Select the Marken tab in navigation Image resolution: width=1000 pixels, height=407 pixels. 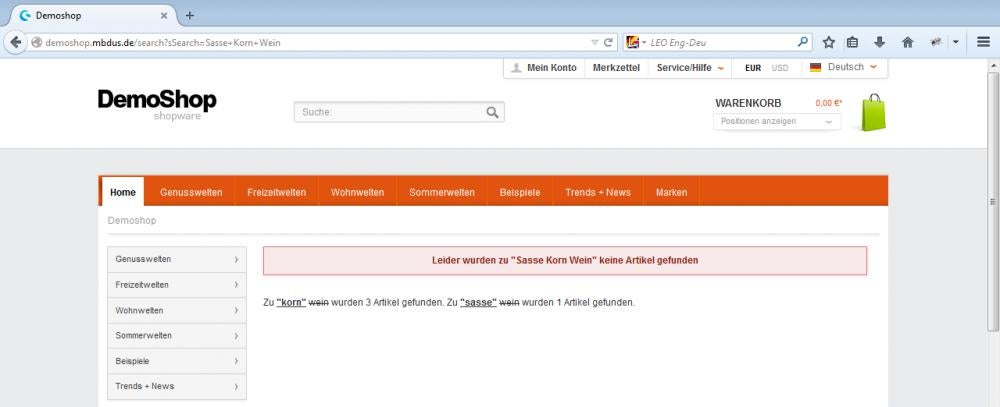[x=671, y=192]
